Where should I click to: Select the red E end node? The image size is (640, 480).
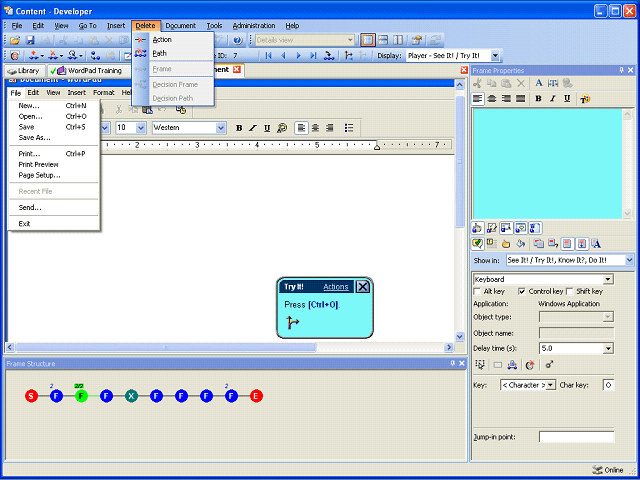click(256, 396)
